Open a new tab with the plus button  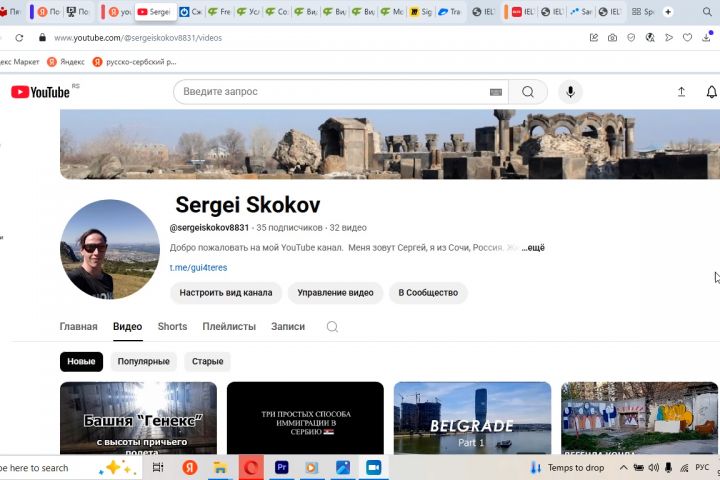[668, 12]
